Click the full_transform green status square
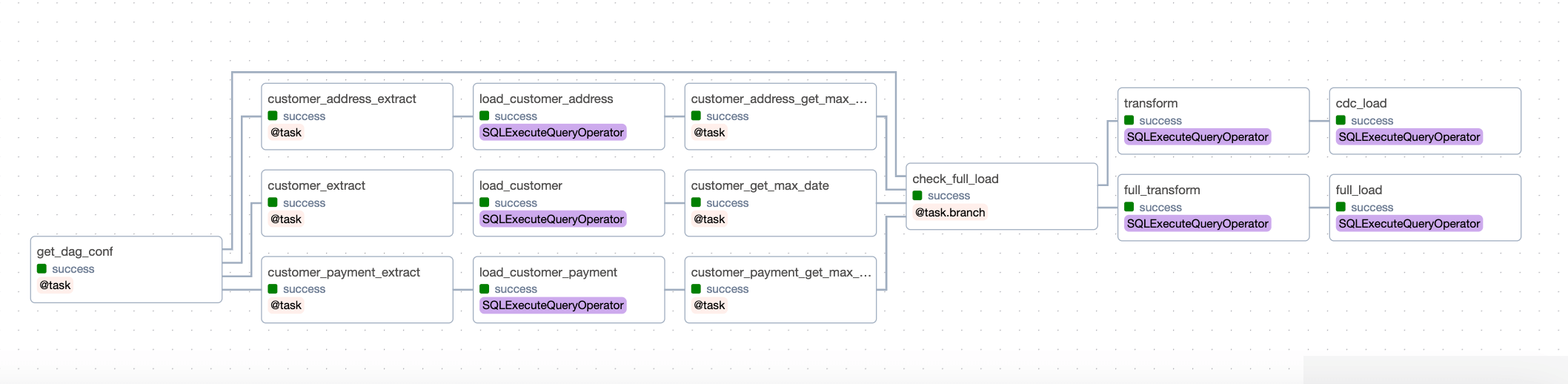 pos(1129,207)
